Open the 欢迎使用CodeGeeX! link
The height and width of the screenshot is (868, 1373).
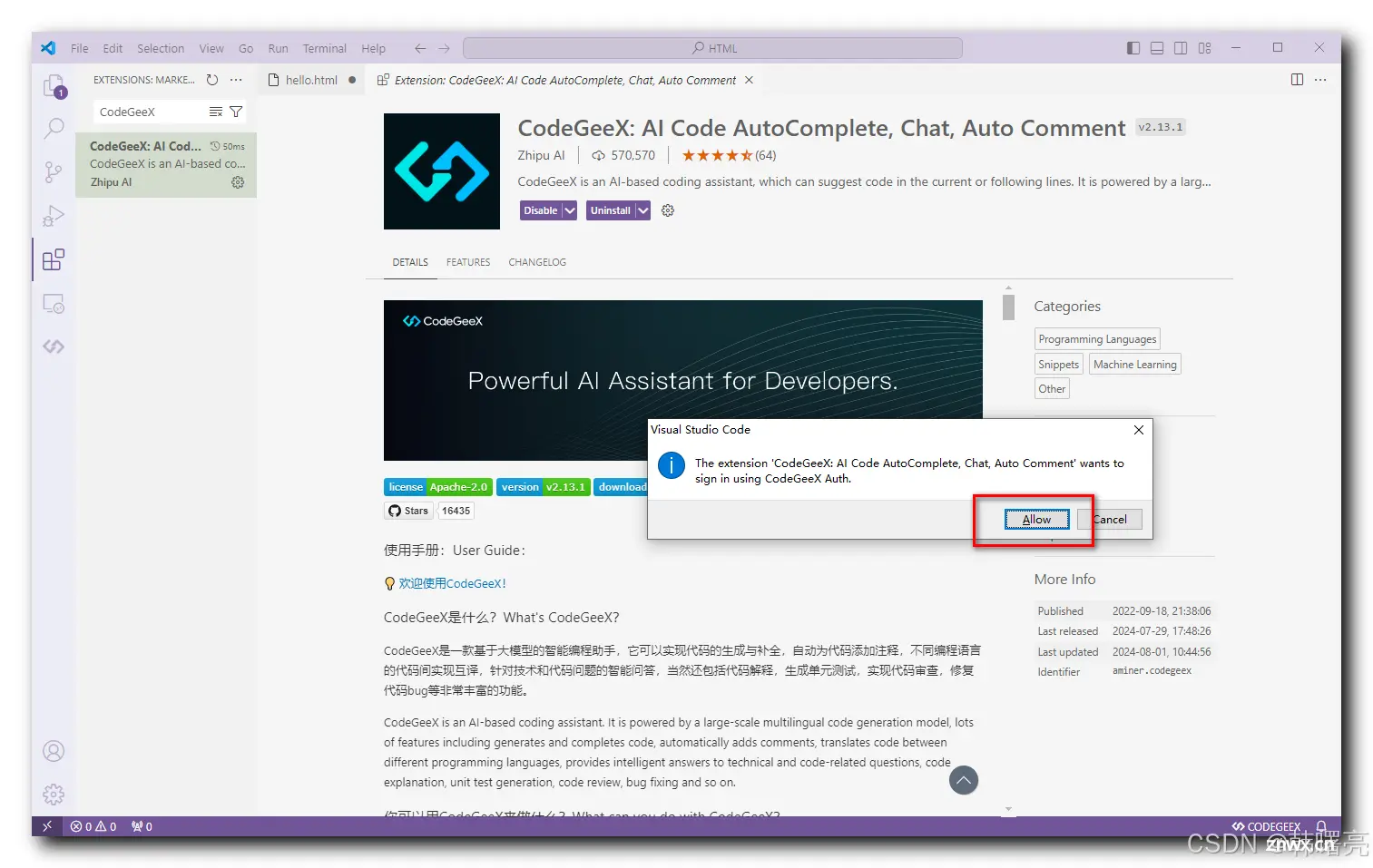point(452,583)
